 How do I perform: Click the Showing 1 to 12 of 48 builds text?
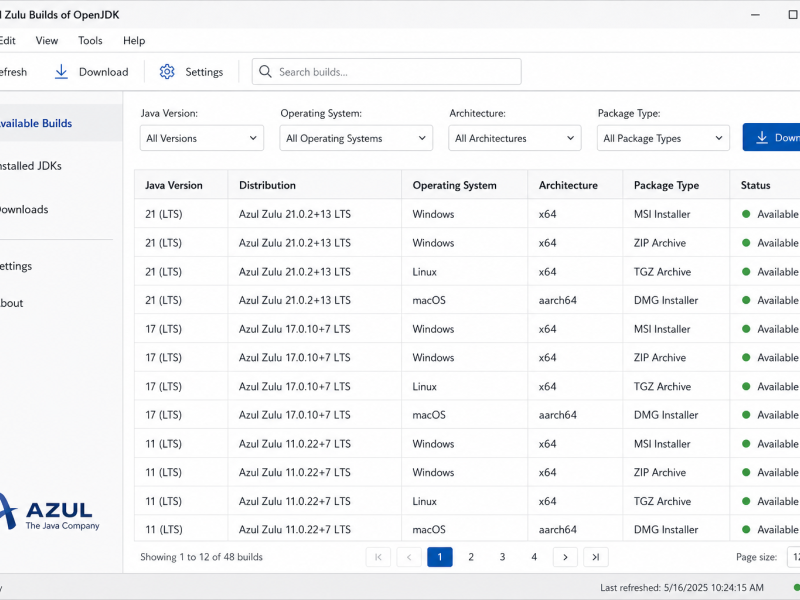point(202,557)
